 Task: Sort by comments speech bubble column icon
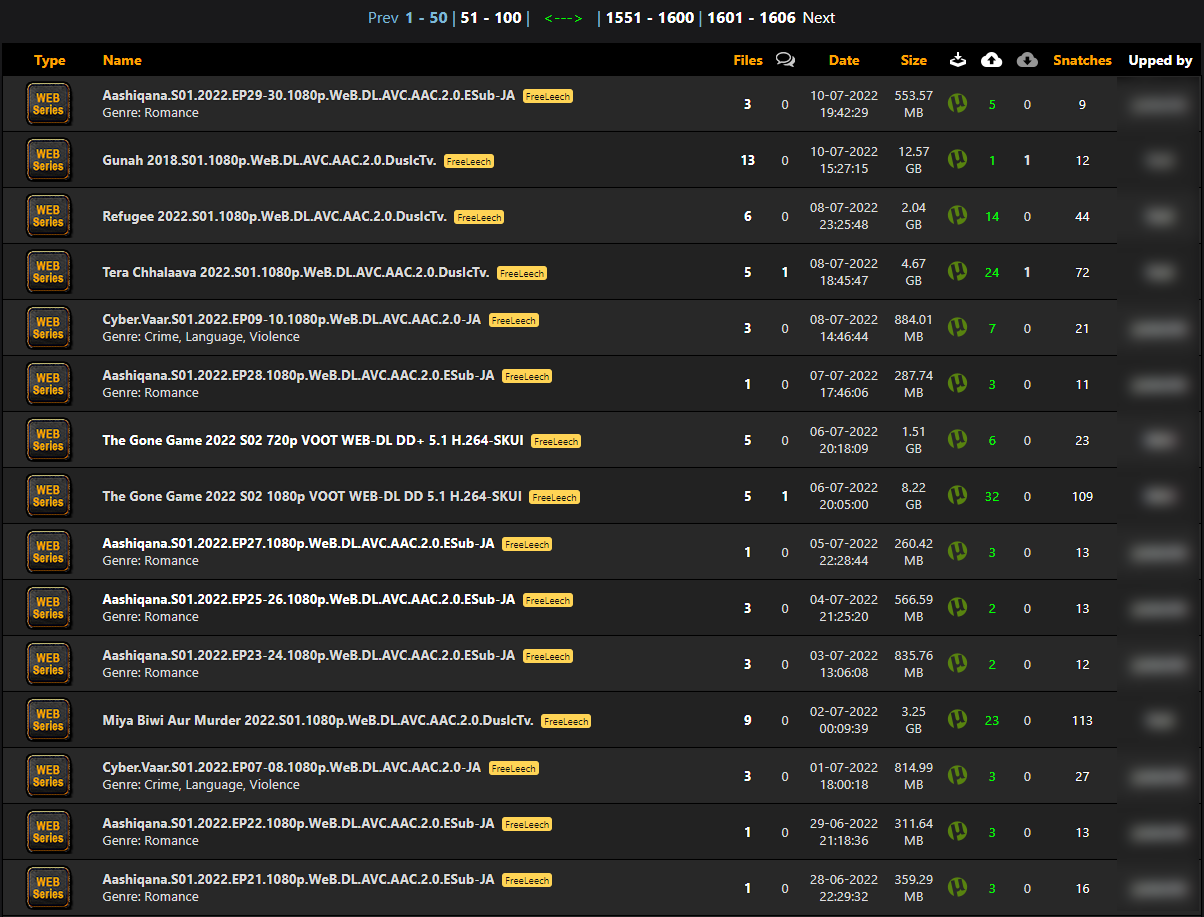tap(785, 60)
